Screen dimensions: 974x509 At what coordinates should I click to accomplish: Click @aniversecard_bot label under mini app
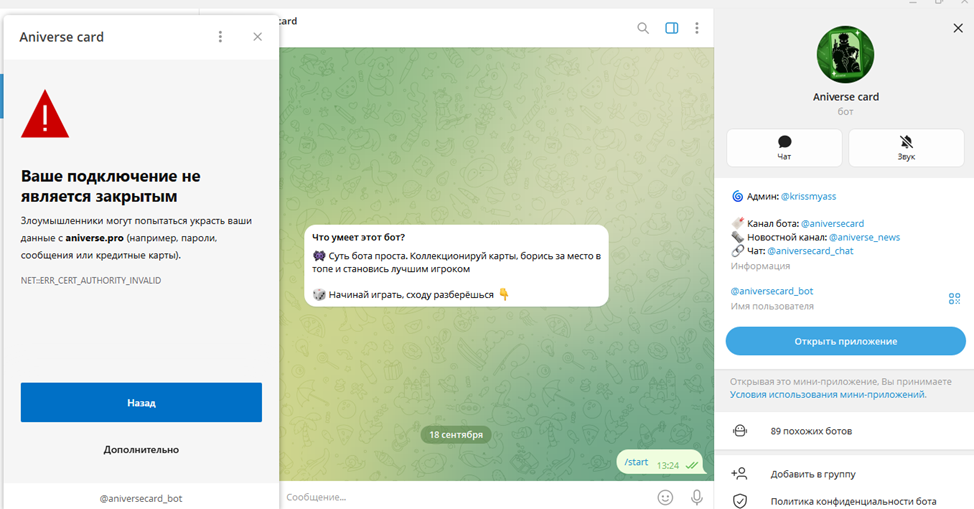tap(141, 498)
